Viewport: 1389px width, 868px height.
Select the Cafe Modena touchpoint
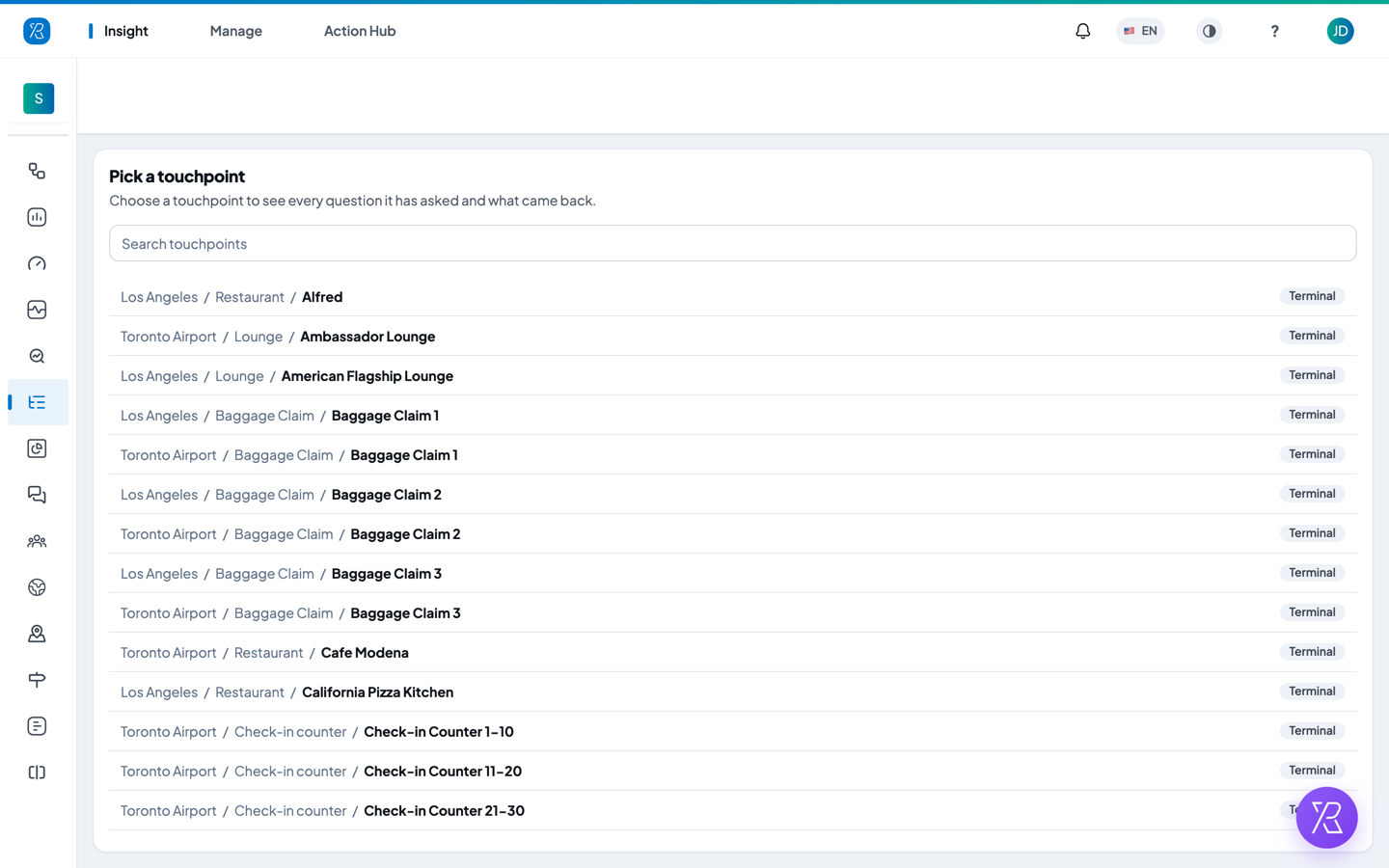733,653
